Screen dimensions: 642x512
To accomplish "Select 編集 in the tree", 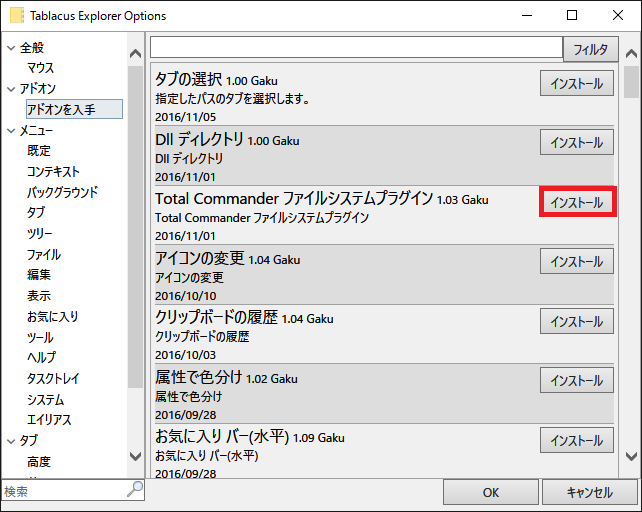I will (39, 275).
